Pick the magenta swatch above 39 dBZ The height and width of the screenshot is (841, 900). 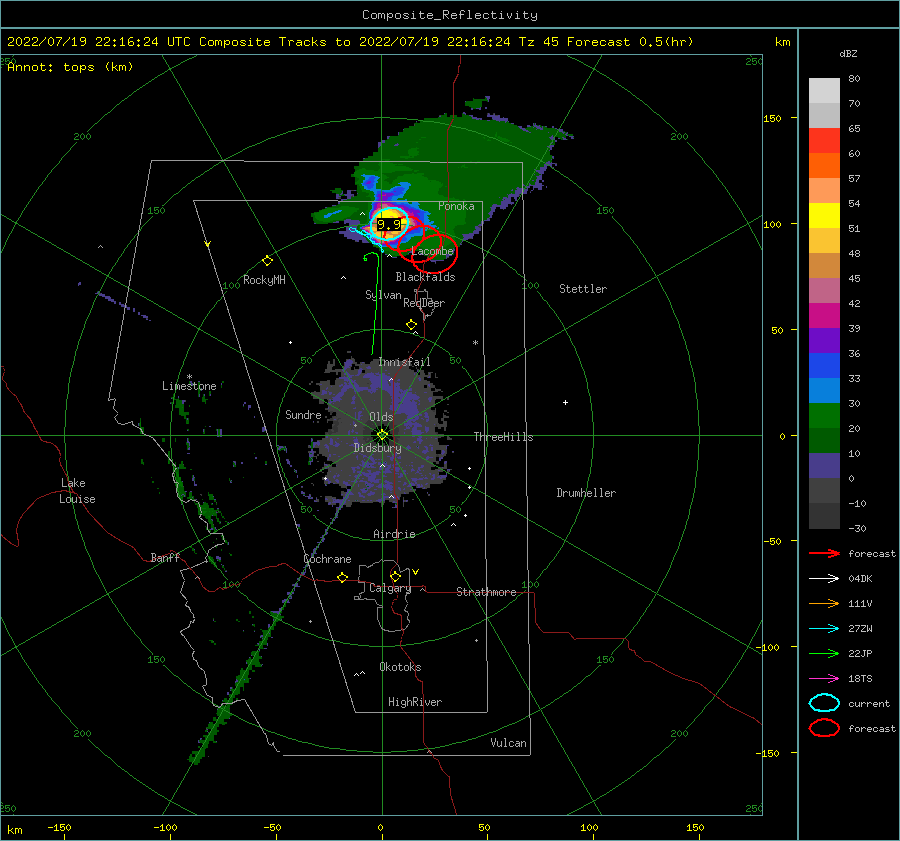coord(824,316)
